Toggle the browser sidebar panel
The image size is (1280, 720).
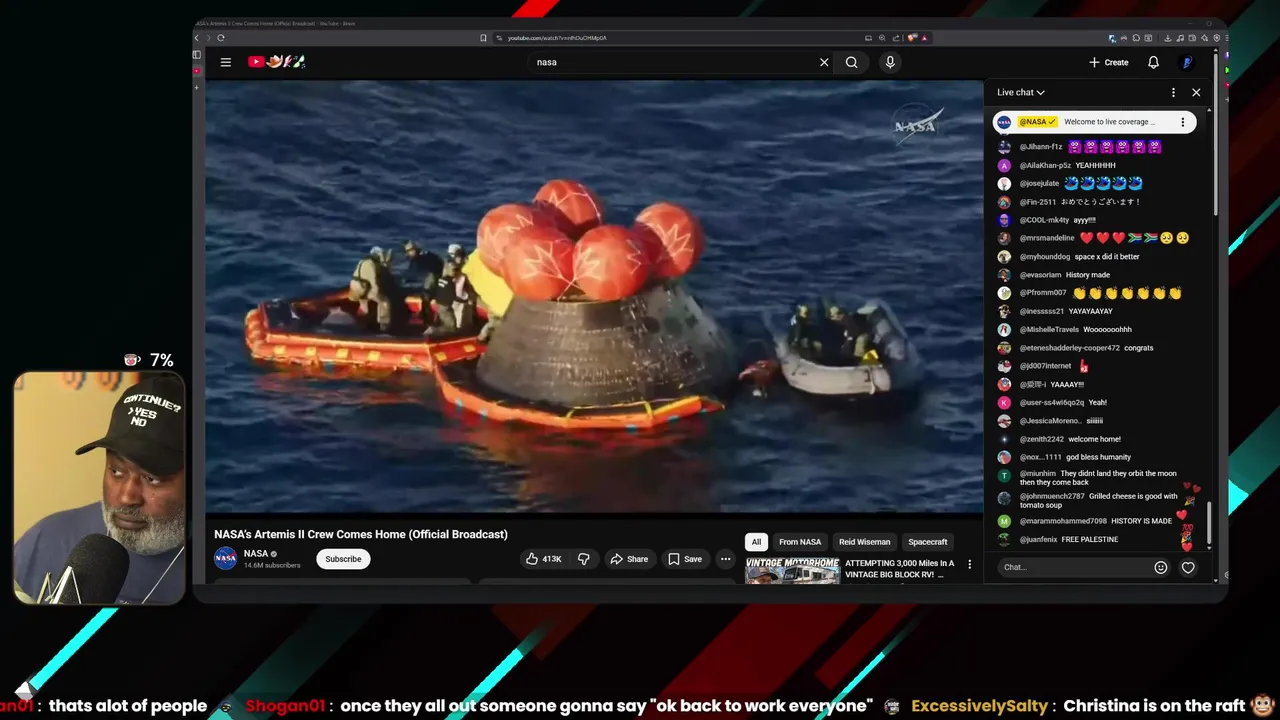coord(197,55)
